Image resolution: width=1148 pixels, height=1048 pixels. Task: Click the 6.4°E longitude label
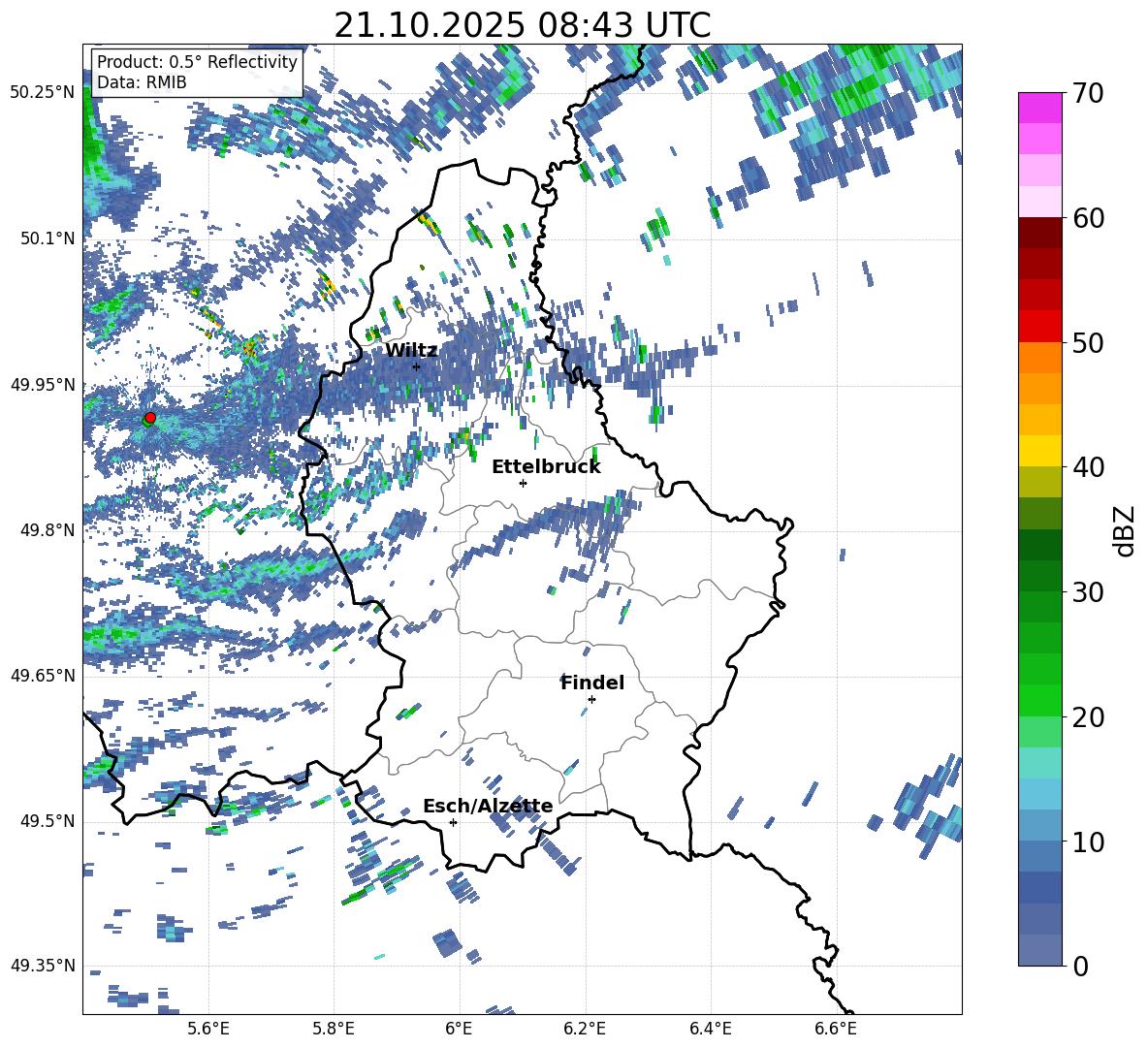[x=710, y=1029]
